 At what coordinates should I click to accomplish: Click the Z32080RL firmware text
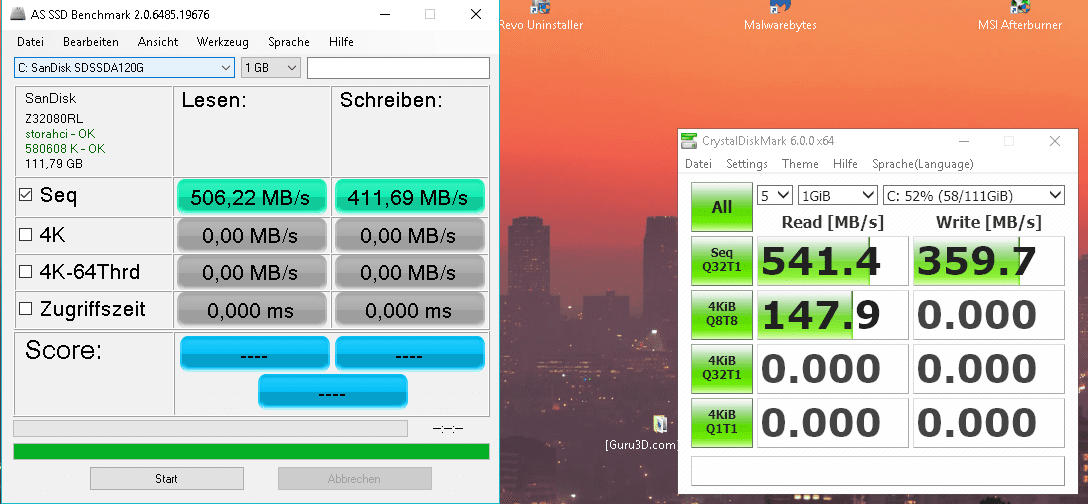point(53,118)
